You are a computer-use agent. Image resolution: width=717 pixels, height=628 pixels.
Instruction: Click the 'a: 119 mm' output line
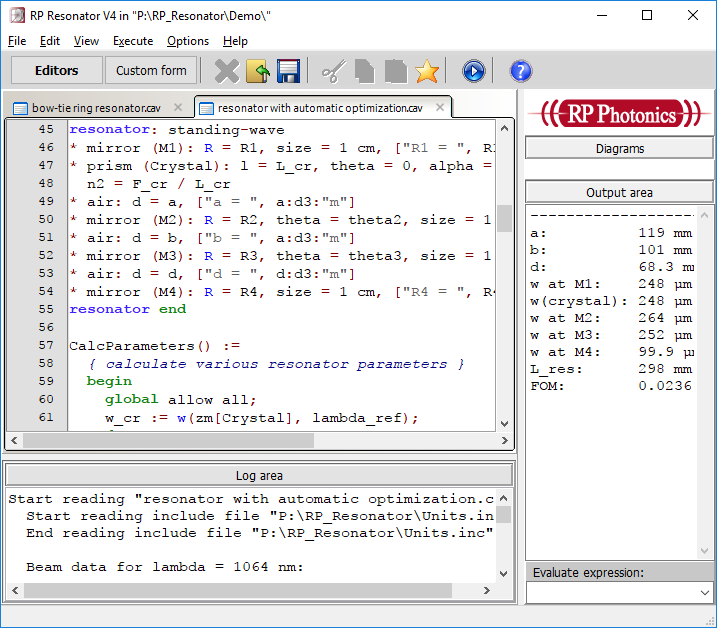(x=611, y=233)
